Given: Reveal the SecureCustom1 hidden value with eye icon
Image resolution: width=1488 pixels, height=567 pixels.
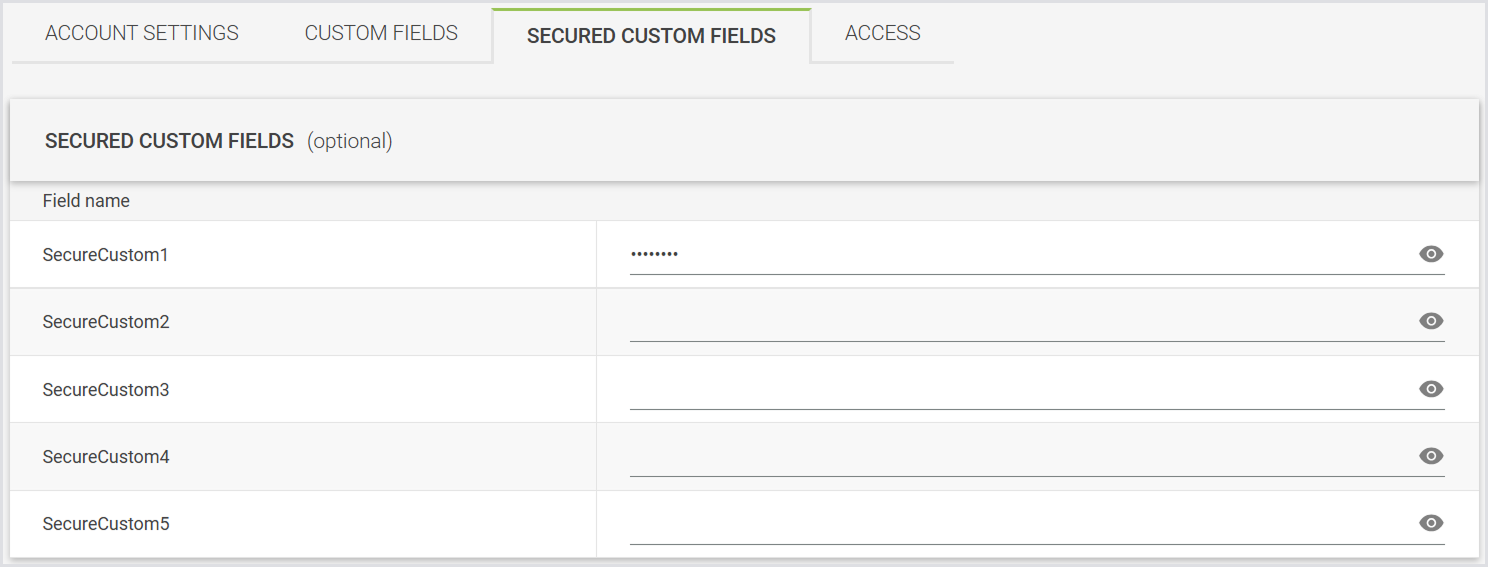Looking at the screenshot, I should coord(1431,254).
